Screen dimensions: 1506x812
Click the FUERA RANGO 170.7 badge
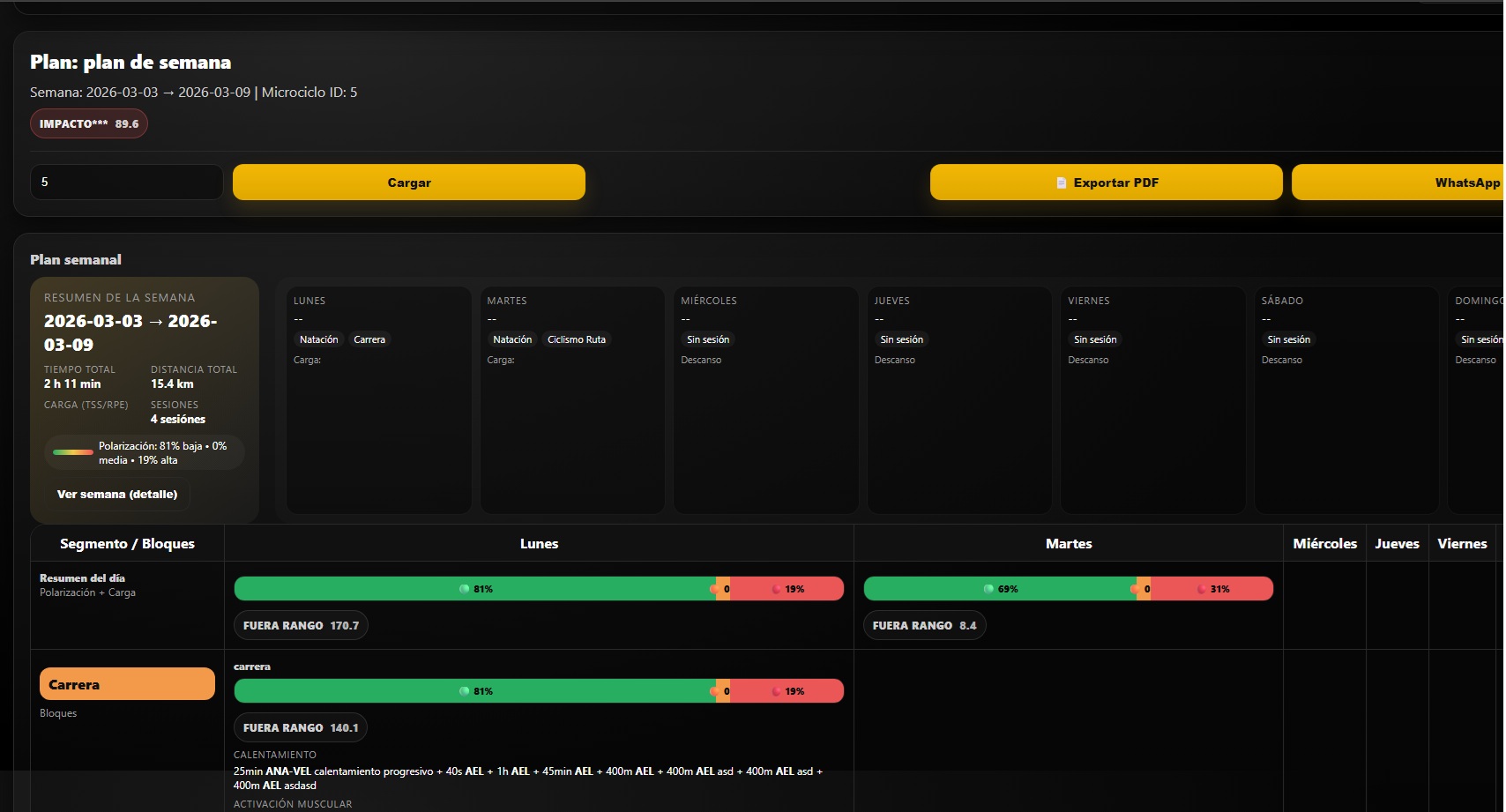tap(301, 625)
